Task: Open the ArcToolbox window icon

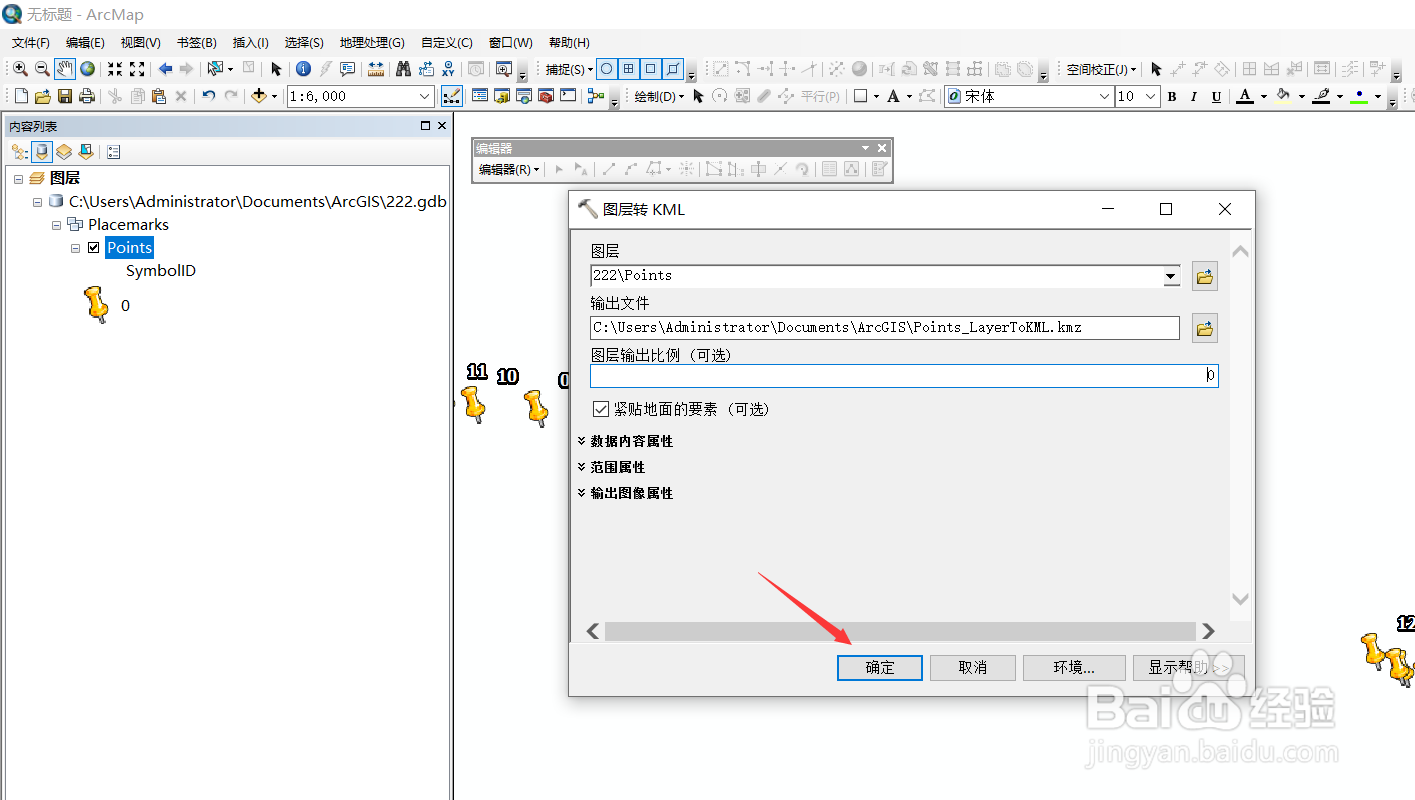Action: tap(545, 96)
